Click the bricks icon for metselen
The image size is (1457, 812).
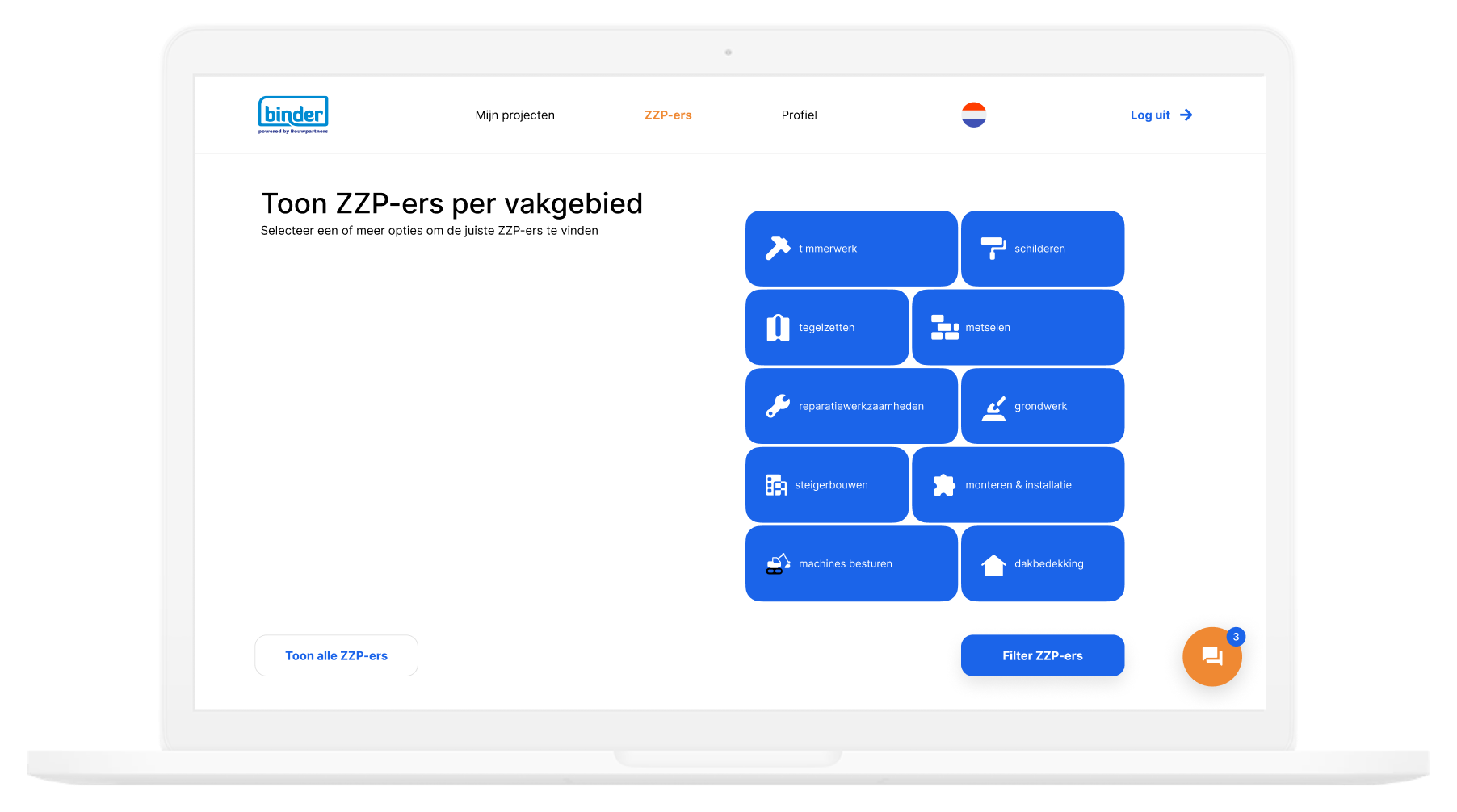pyautogui.click(x=944, y=328)
